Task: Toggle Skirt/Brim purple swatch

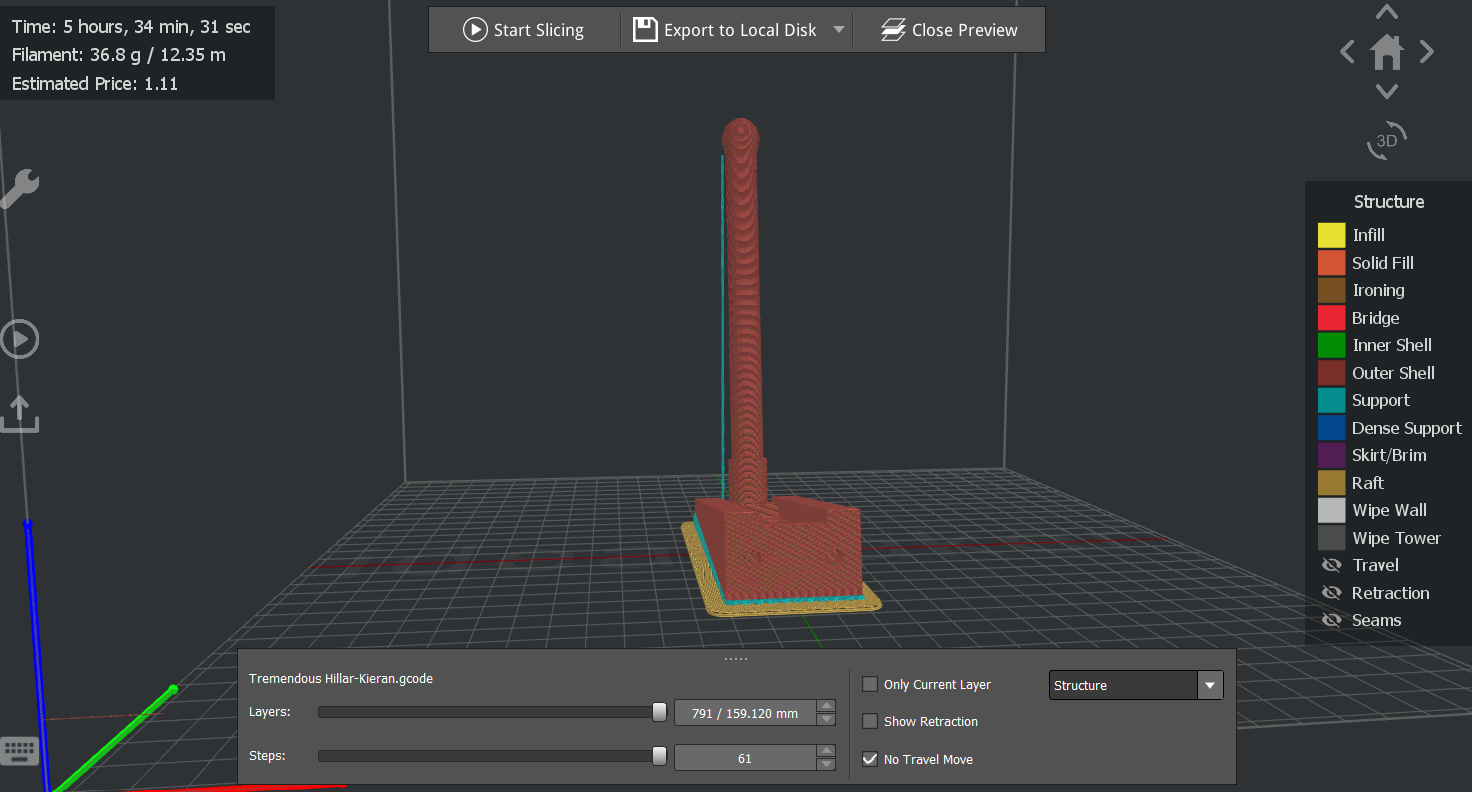Action: pos(1331,455)
